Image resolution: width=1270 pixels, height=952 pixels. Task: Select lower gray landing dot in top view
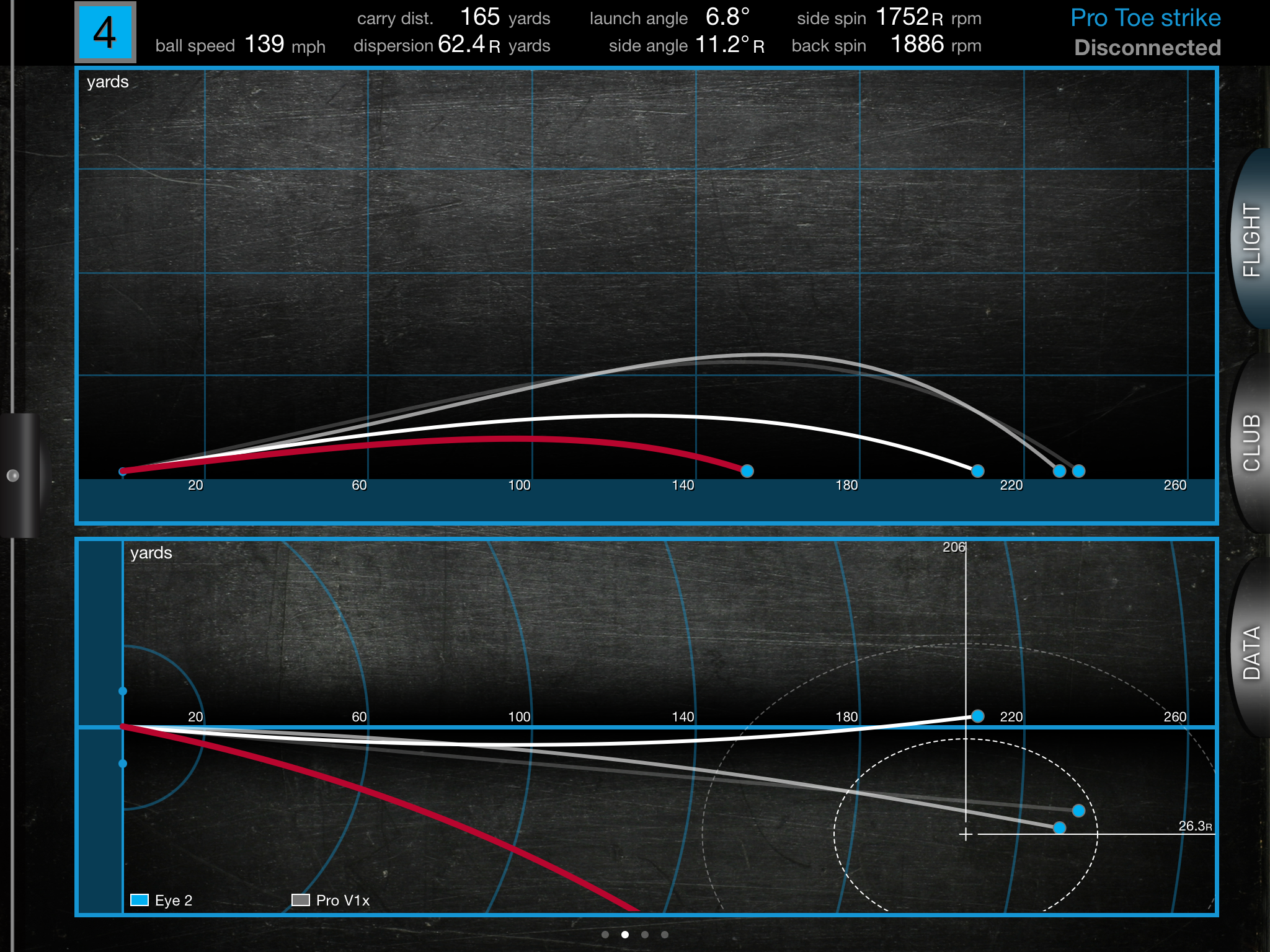tap(1060, 827)
